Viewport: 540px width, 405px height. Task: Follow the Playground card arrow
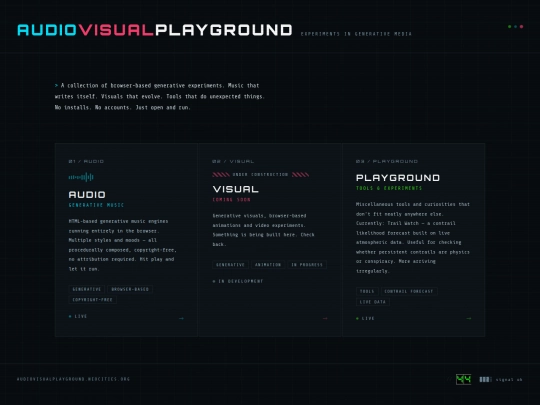pyautogui.click(x=469, y=319)
